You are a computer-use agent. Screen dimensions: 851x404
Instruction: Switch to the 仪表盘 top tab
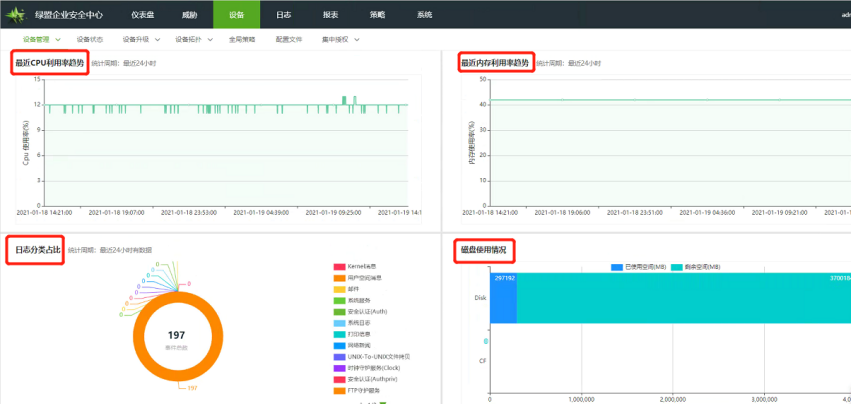tap(142, 15)
